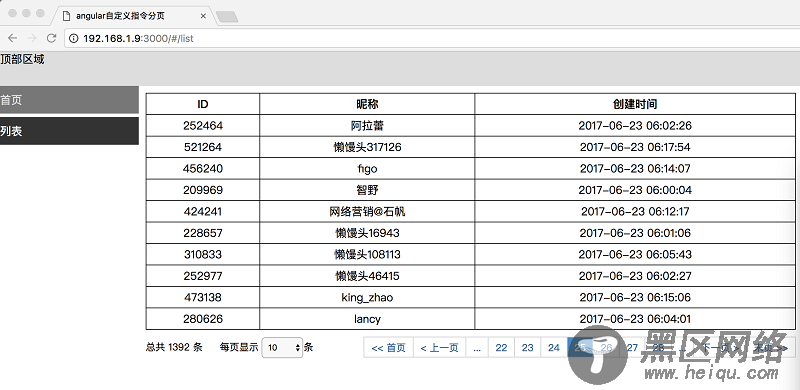Click timestamp 2017-06-23 06:04:01

(x=635, y=319)
